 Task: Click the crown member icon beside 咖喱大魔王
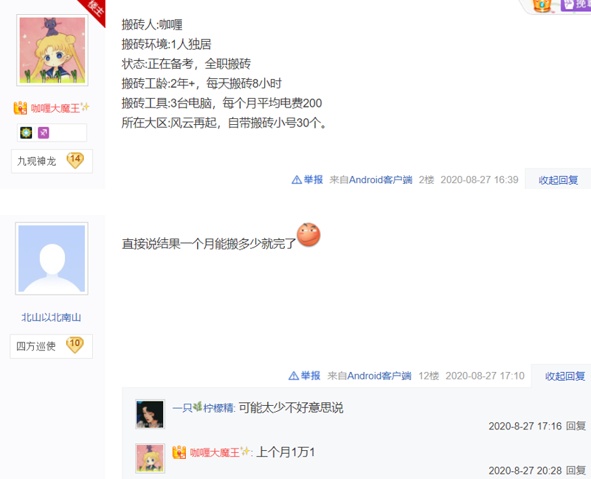[x=20, y=108]
